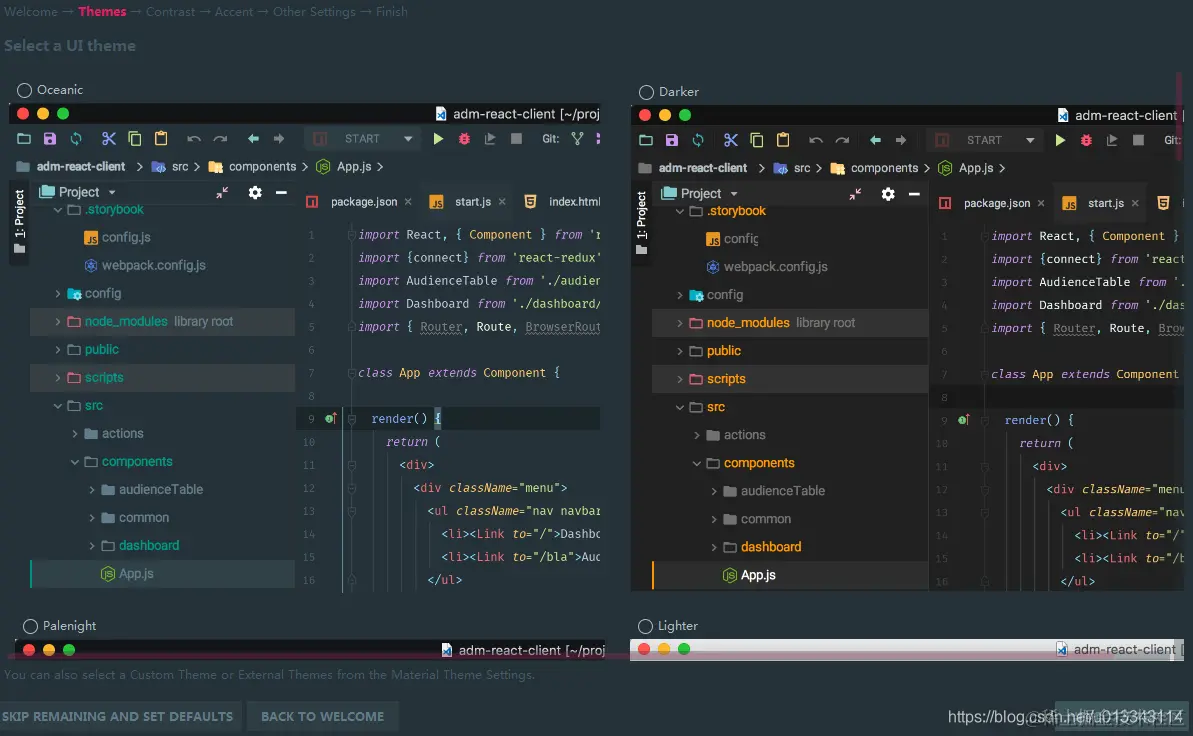The height and width of the screenshot is (736, 1193).
Task: Click the sync refresh icon in Oceanic toolbar
Action: 76,139
